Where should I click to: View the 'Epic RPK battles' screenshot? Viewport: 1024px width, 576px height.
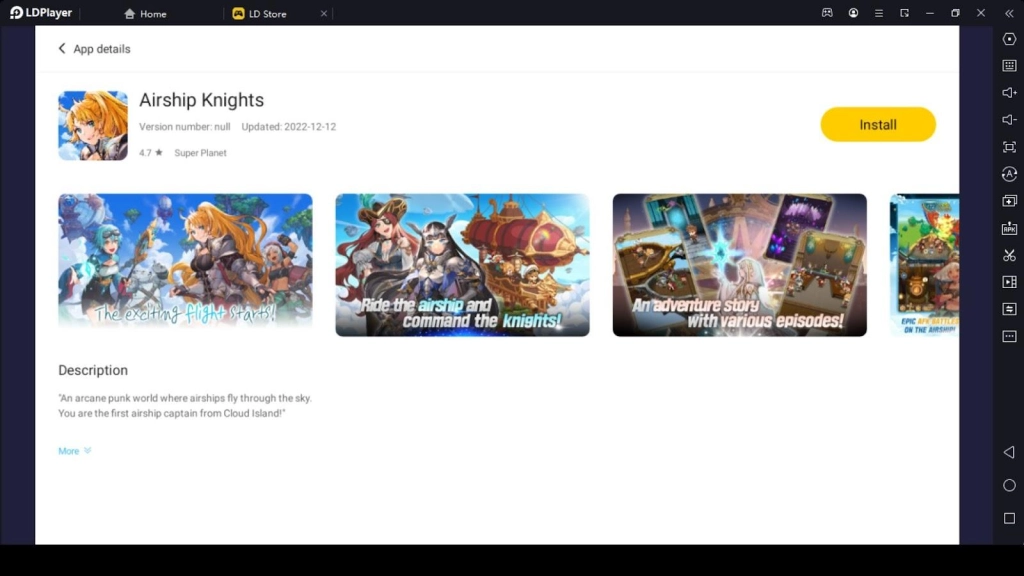[925, 264]
